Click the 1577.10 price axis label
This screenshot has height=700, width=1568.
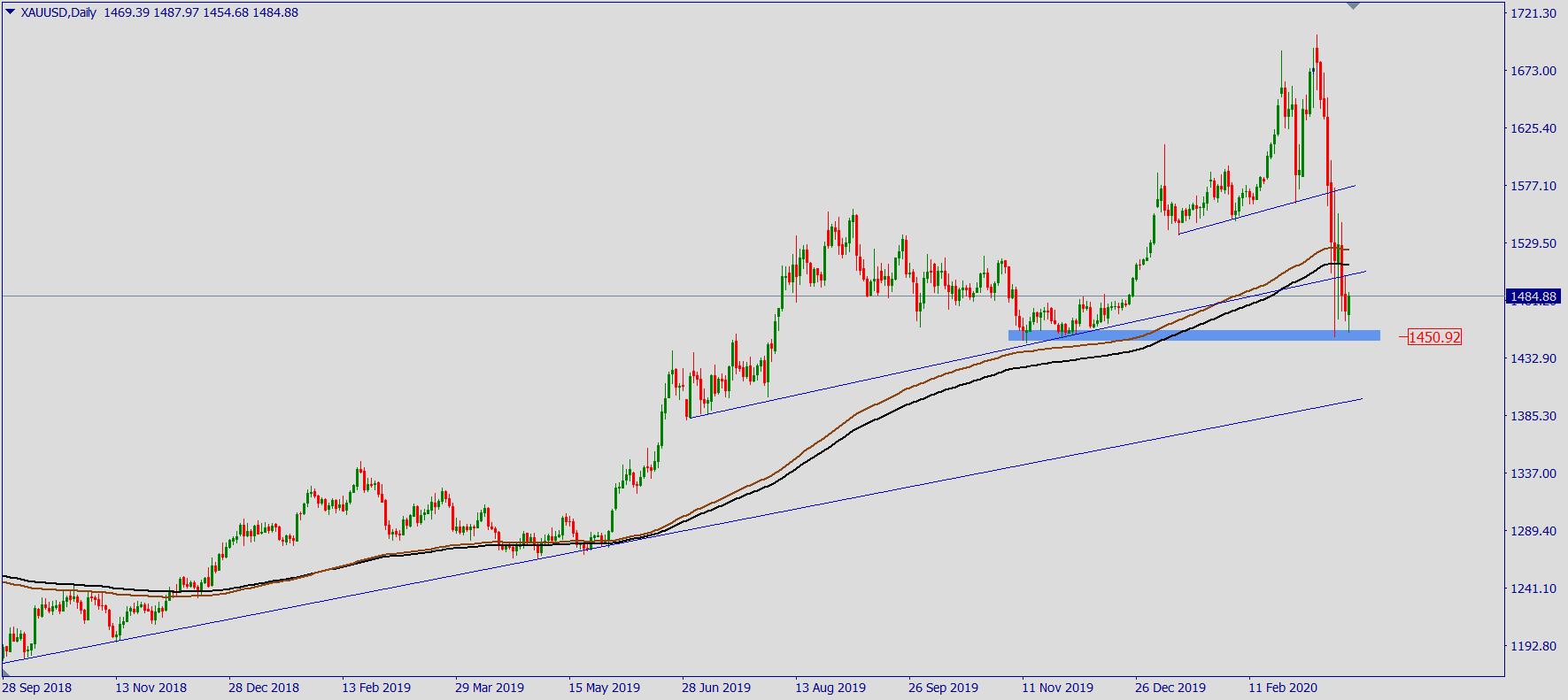pyautogui.click(x=1533, y=186)
